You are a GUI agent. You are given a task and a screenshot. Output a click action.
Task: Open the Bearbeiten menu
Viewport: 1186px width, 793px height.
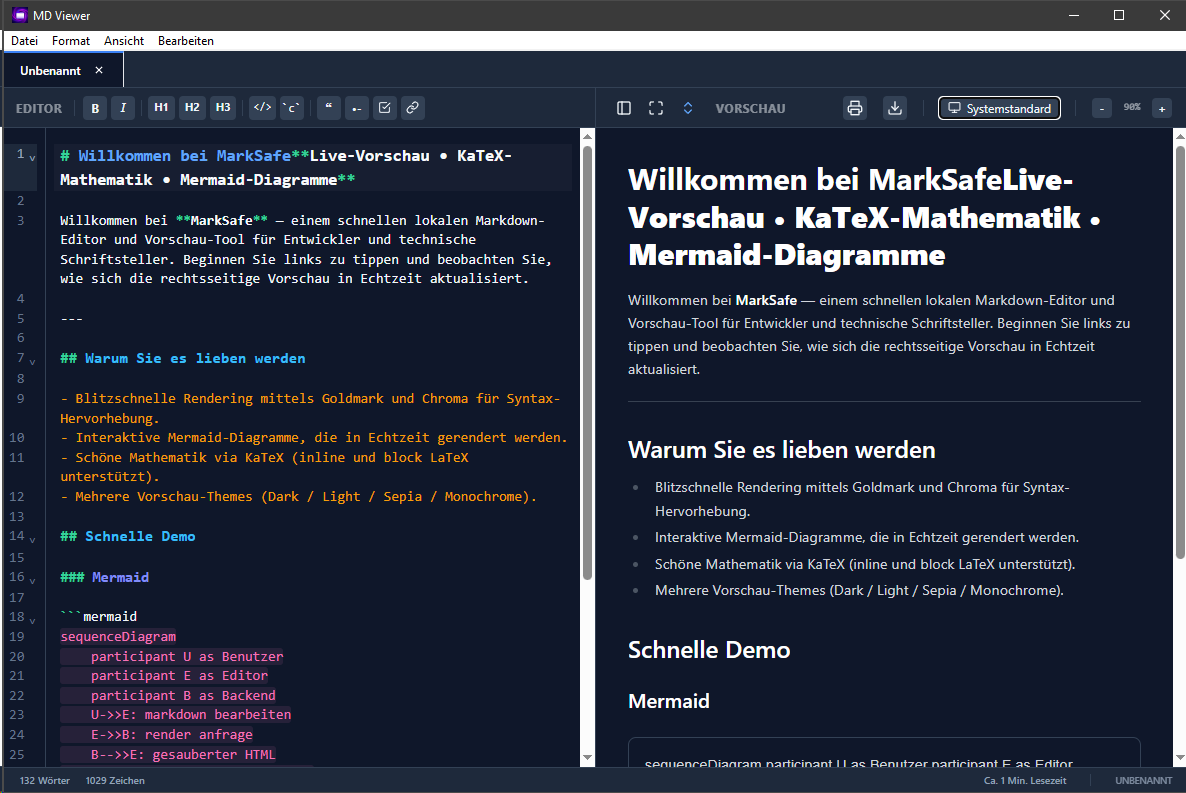click(x=185, y=41)
